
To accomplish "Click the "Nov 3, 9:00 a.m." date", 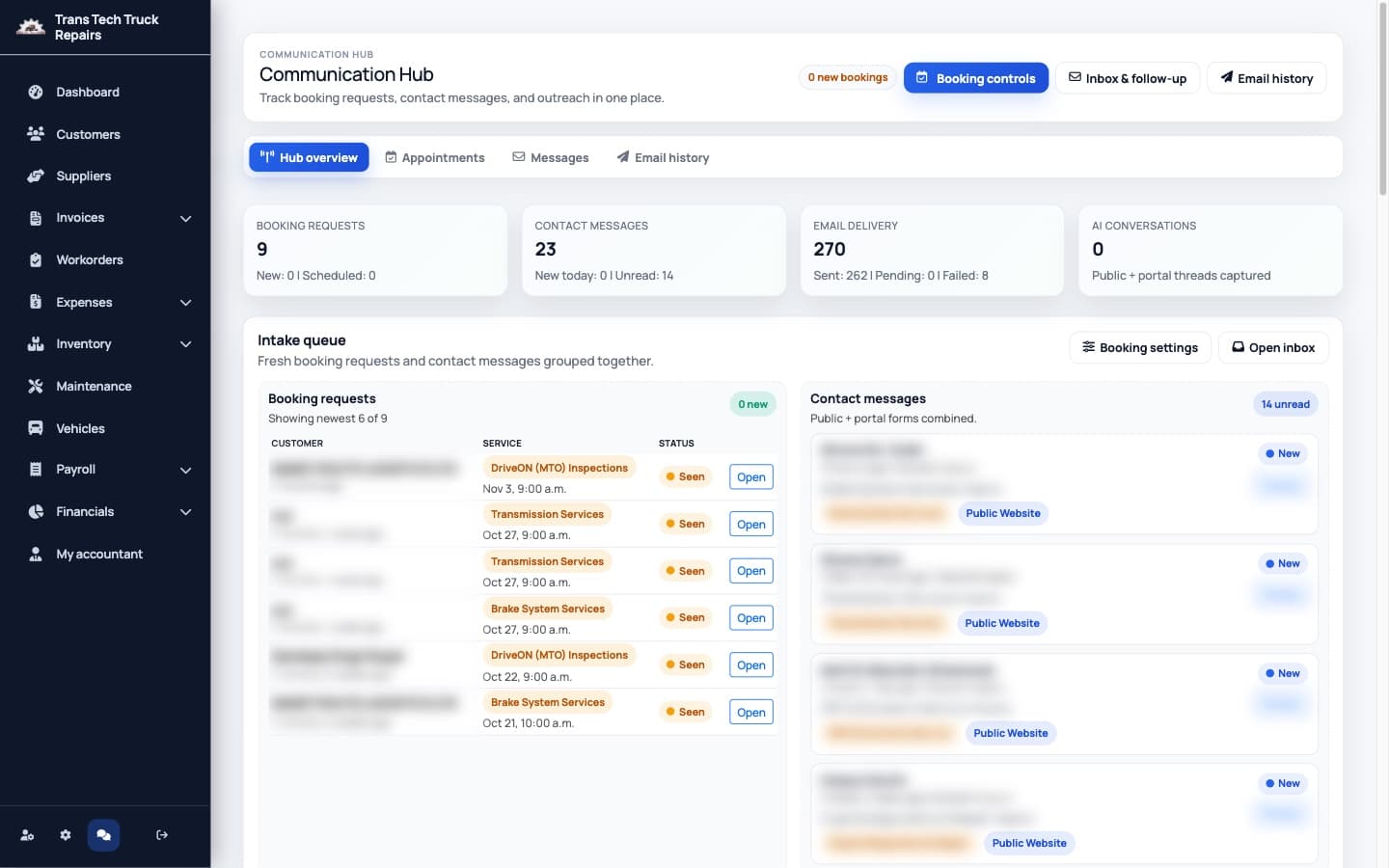I will pyautogui.click(x=525, y=489).
